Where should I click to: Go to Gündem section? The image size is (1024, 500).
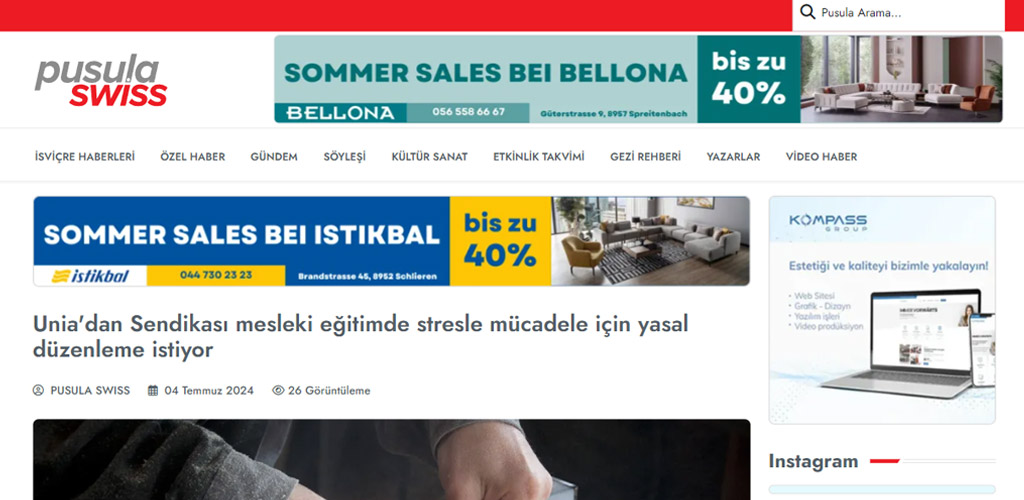(274, 157)
